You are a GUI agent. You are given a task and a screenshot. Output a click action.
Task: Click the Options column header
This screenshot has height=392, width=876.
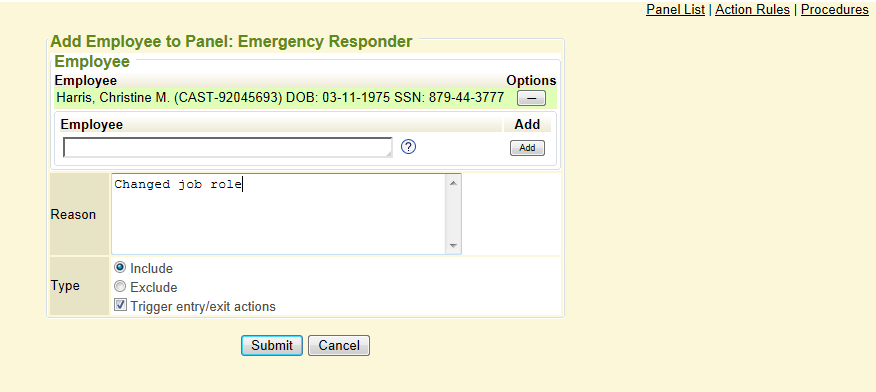[531, 80]
